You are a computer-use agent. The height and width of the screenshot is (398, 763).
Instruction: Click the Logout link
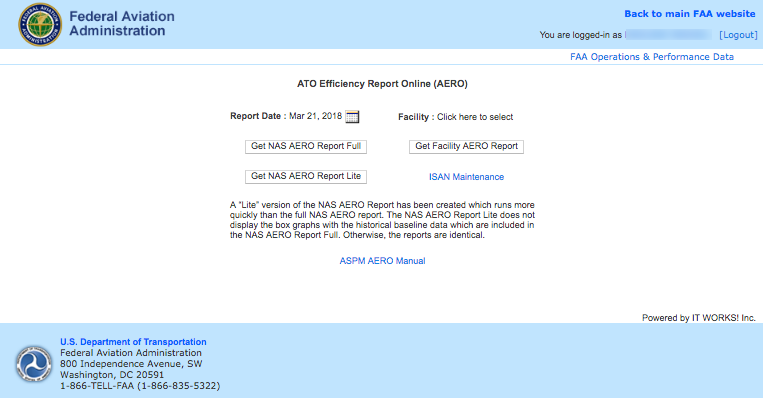[738, 35]
